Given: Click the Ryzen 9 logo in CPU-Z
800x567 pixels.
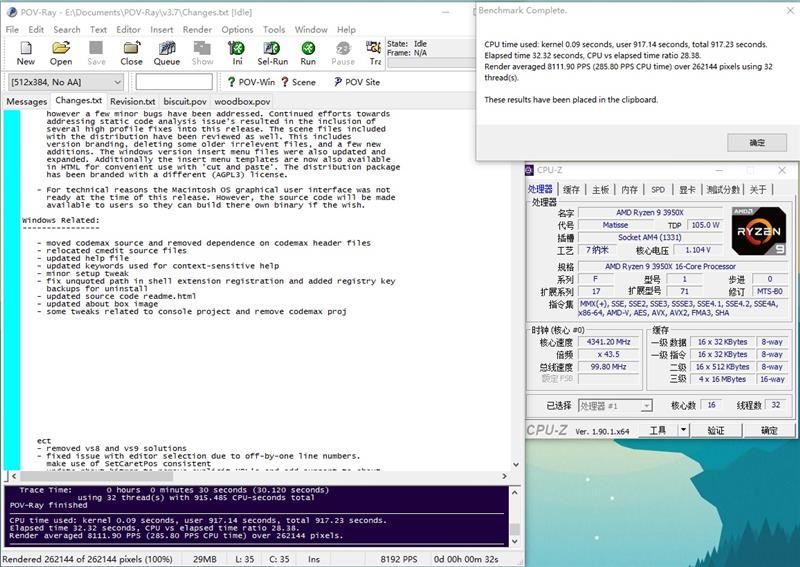Looking at the screenshot, I should [x=759, y=231].
